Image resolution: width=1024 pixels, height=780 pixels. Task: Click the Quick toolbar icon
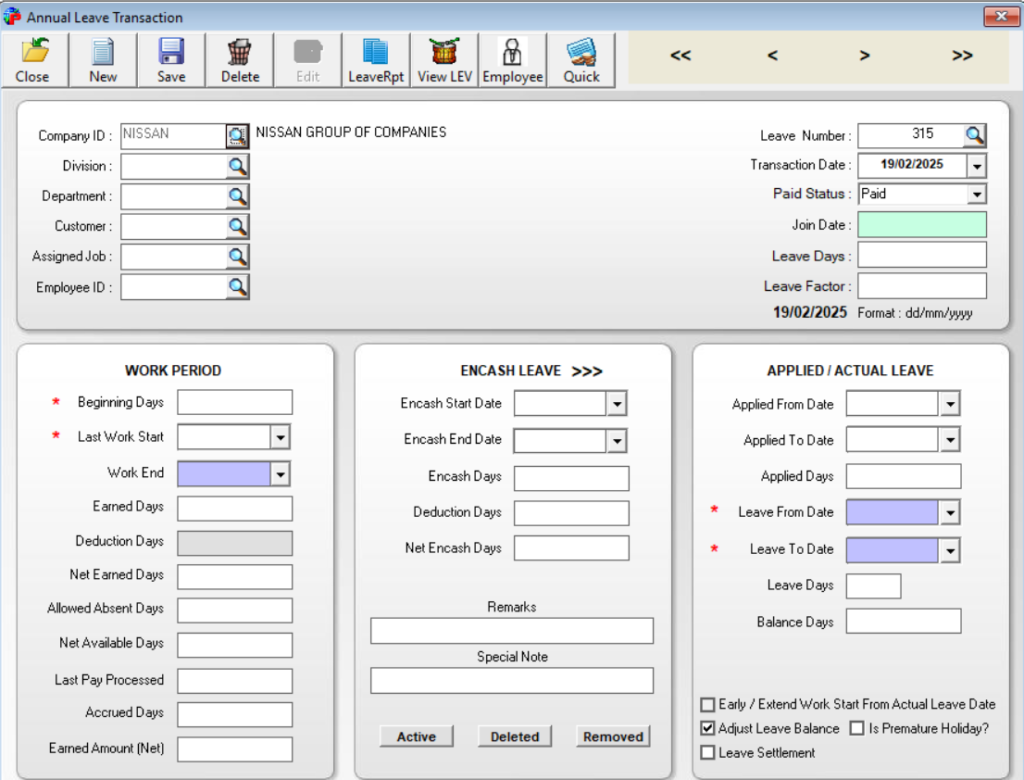tap(580, 58)
